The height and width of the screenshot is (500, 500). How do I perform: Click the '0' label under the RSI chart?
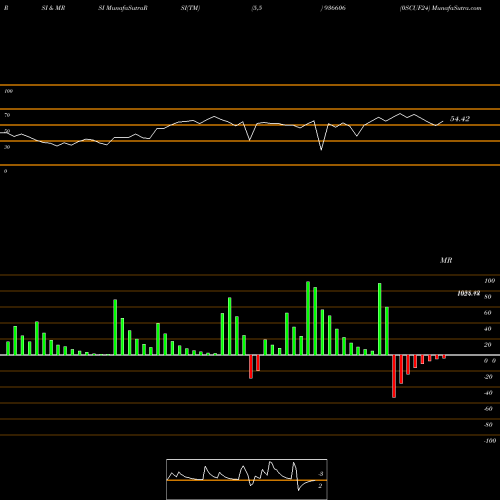coord(5,171)
